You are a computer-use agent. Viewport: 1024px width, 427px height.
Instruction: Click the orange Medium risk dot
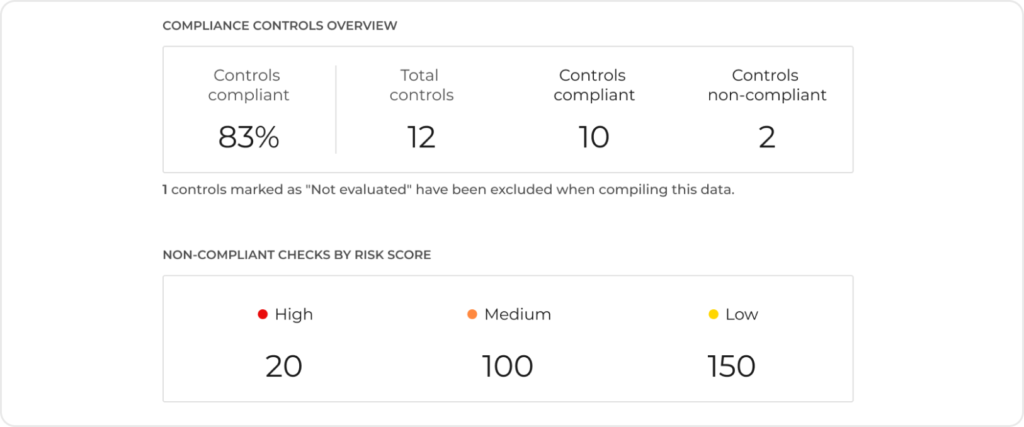(x=472, y=315)
